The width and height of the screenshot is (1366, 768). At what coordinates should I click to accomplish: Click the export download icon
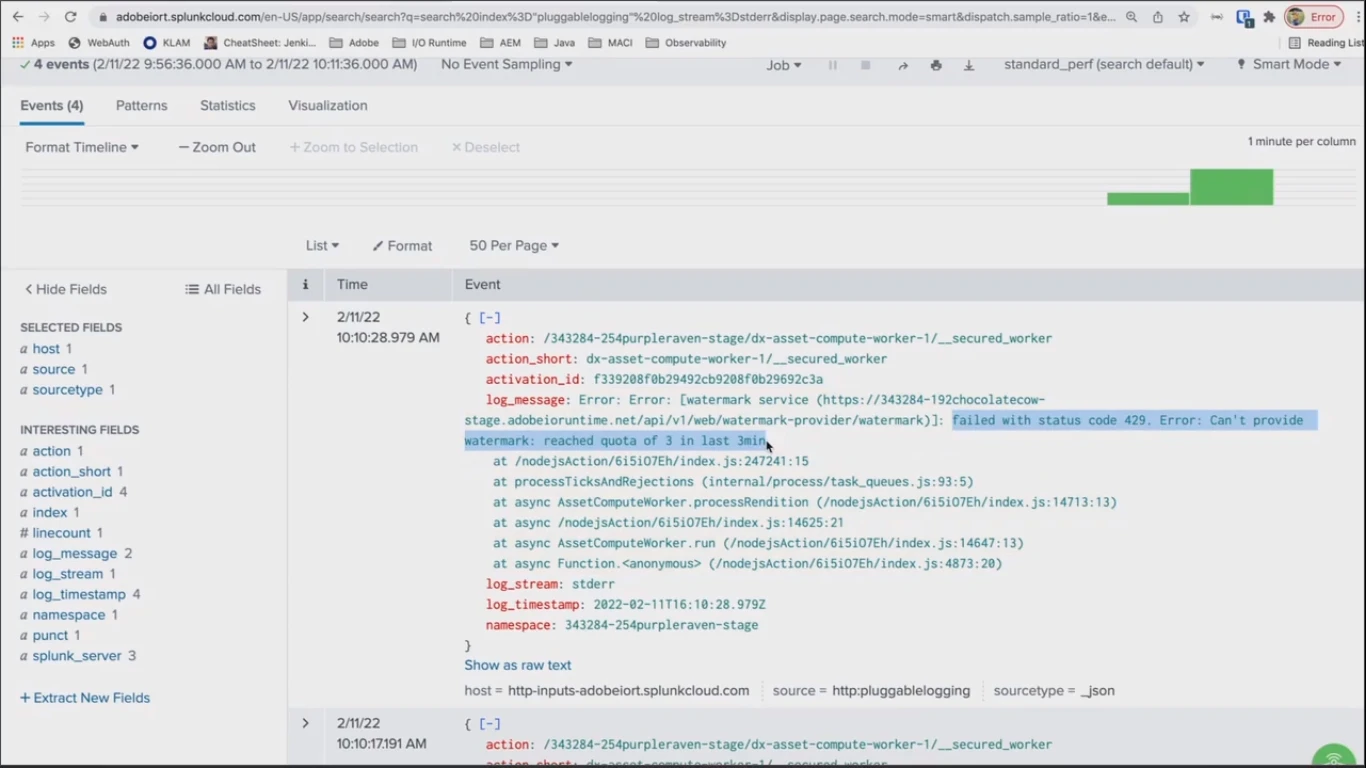point(969,65)
